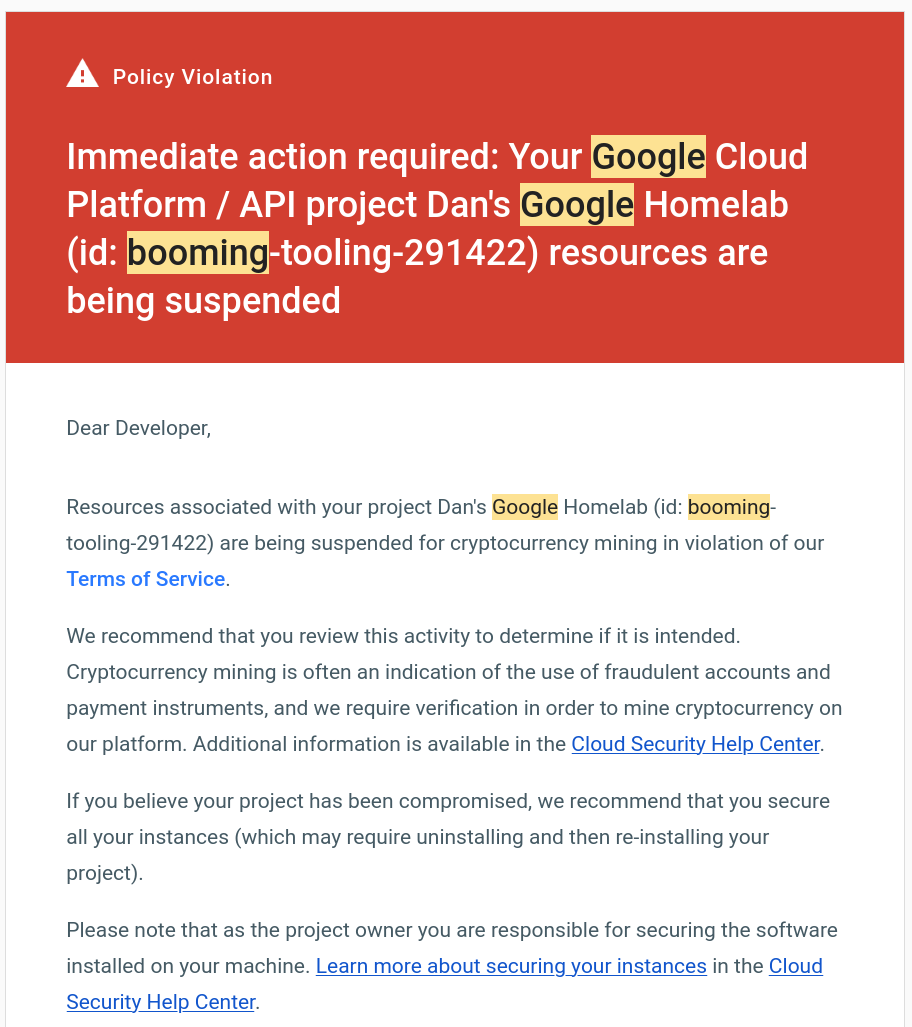The width and height of the screenshot is (912, 1027).
Task: Click the warning triangle icon
Action: (x=83, y=74)
